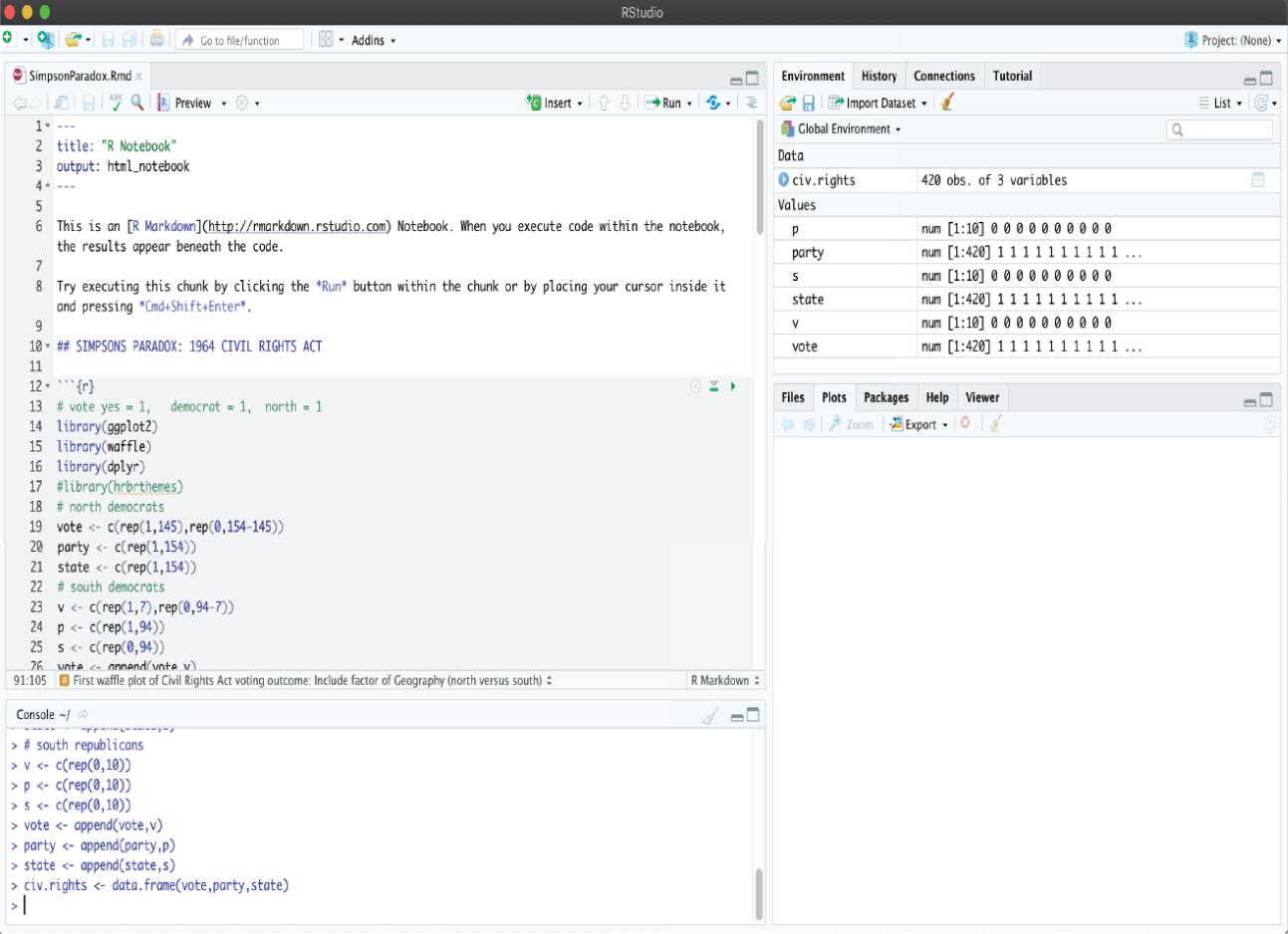The image size is (1288, 934).
Task: Switch to the Viewer tab
Action: click(982, 397)
